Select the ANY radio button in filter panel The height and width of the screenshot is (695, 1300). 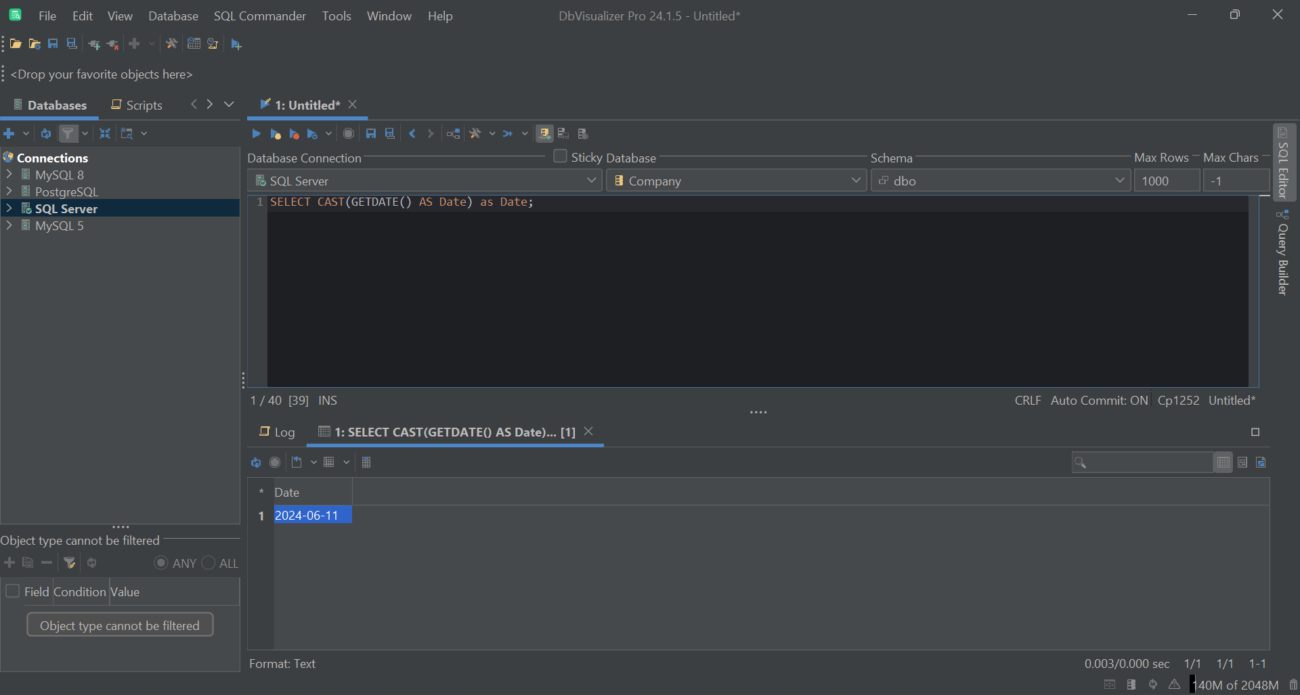pos(162,563)
